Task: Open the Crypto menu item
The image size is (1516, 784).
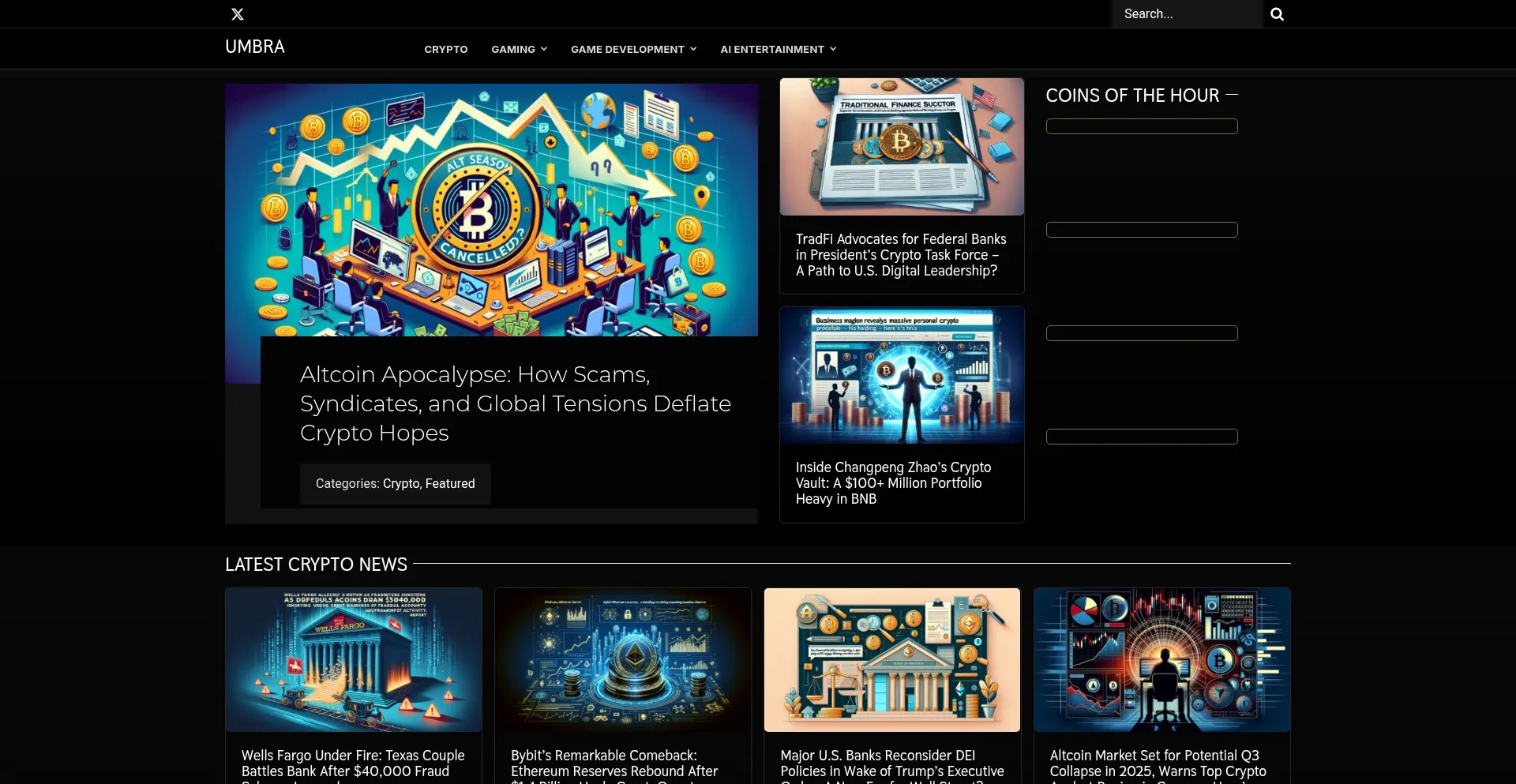Action: (x=445, y=49)
